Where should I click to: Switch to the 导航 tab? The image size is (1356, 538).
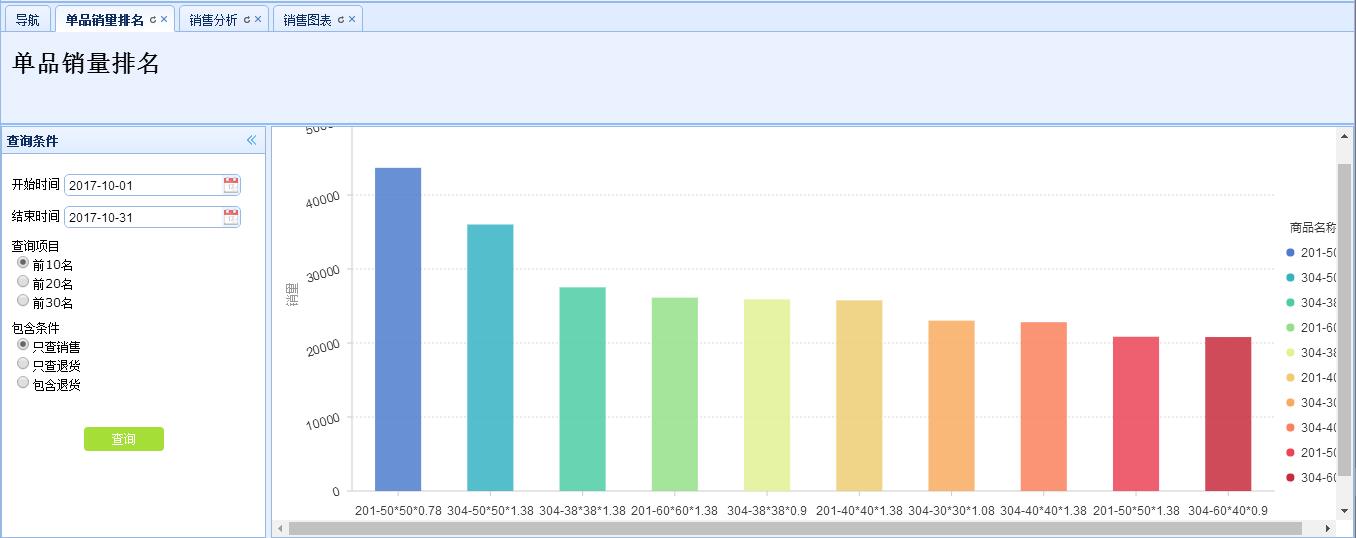tap(27, 20)
